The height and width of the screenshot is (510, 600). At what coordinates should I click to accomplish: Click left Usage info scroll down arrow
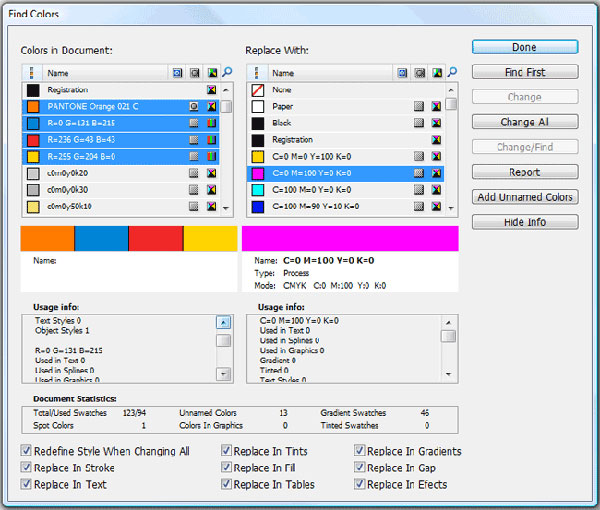[x=223, y=374]
